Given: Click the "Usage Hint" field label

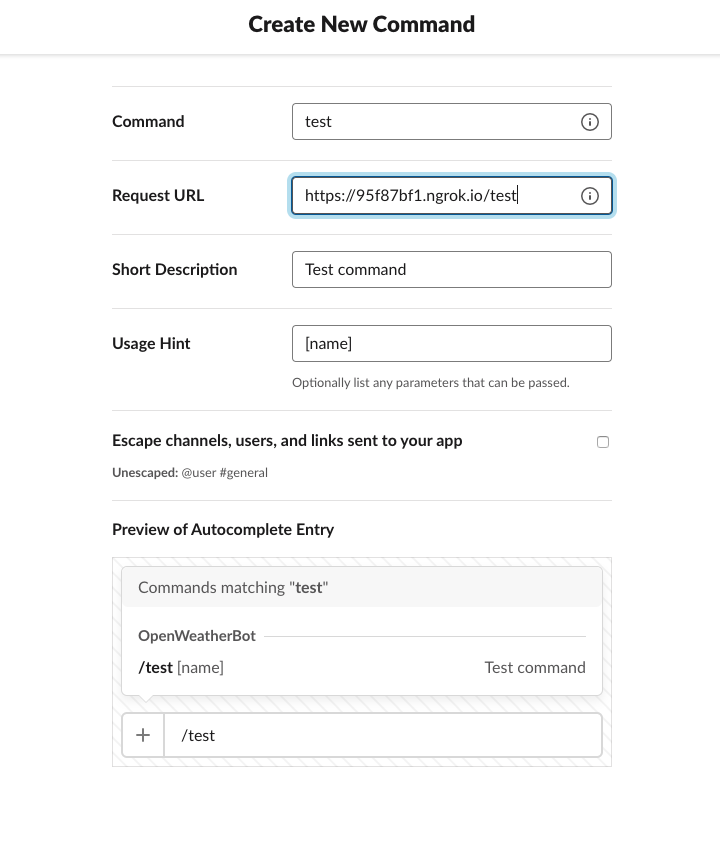Looking at the screenshot, I should tap(151, 344).
